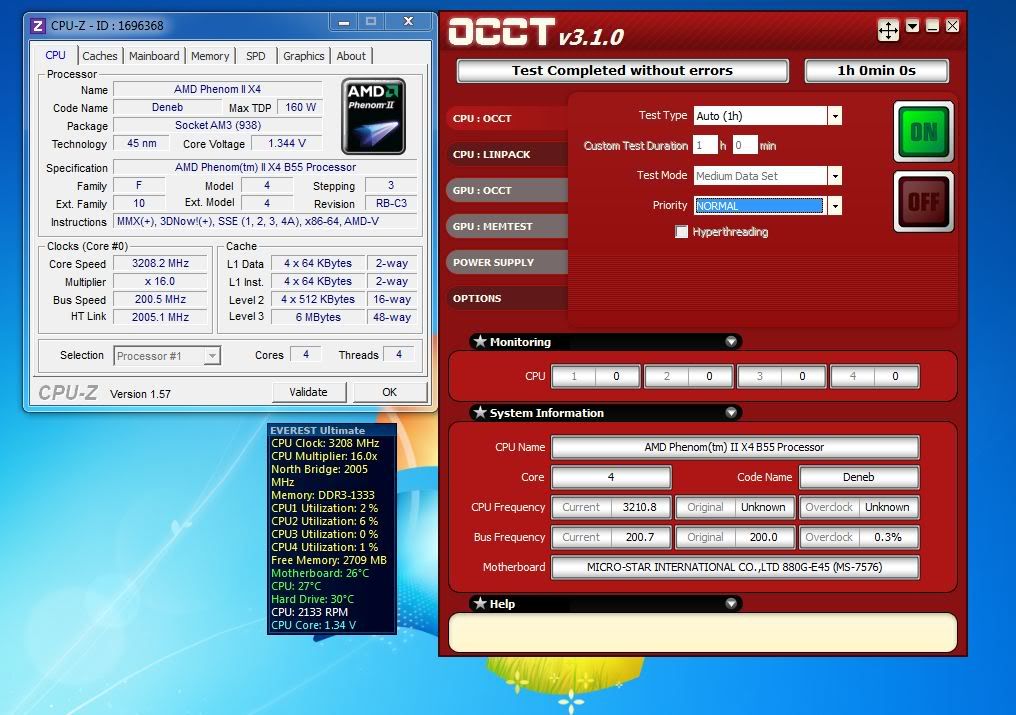Screen dimensions: 1016x715
Task: Open the OPTIONS tab in OCCT
Action: (507, 298)
